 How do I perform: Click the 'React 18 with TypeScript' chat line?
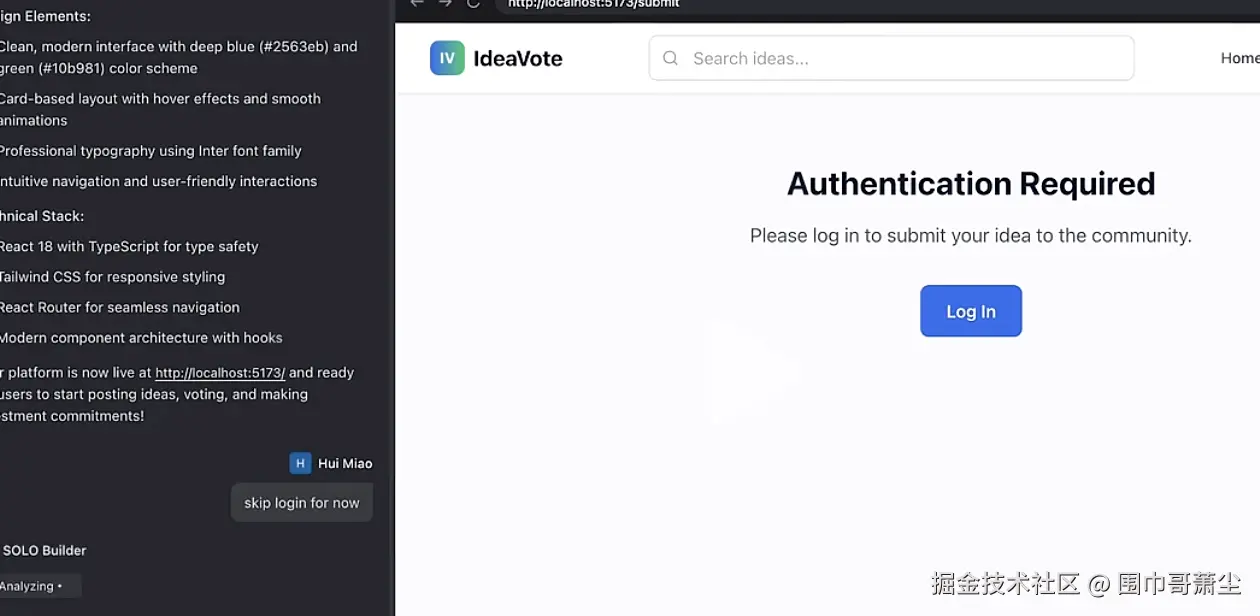pos(129,246)
